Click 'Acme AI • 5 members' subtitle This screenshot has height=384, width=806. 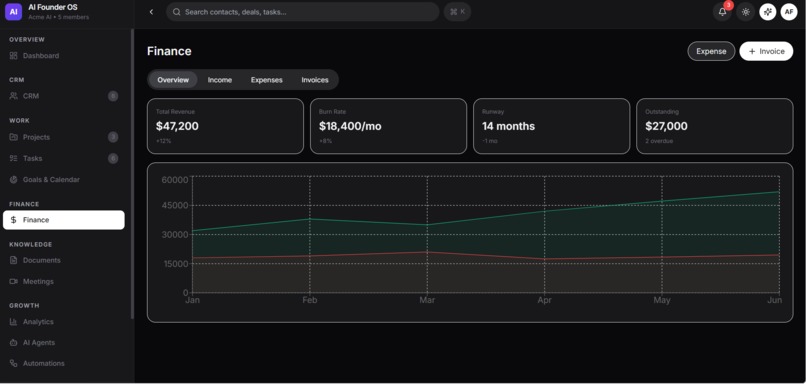59,17
